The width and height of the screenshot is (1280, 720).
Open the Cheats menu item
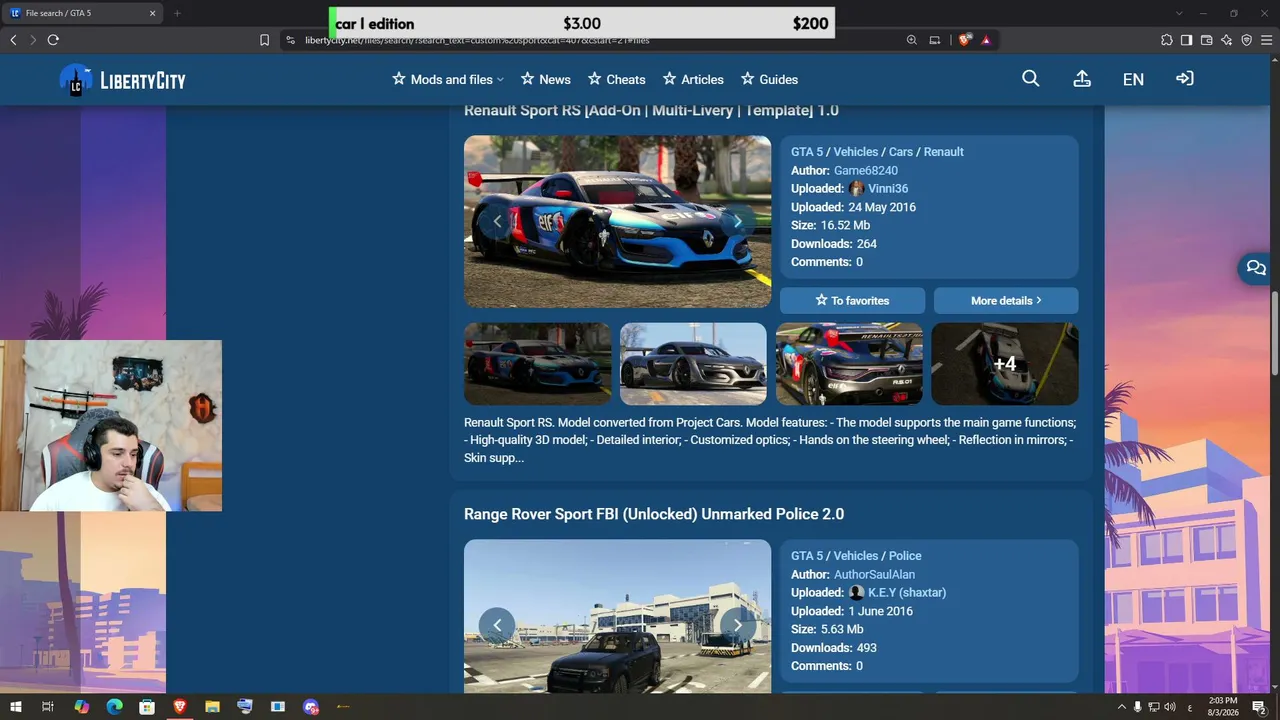click(x=616, y=80)
